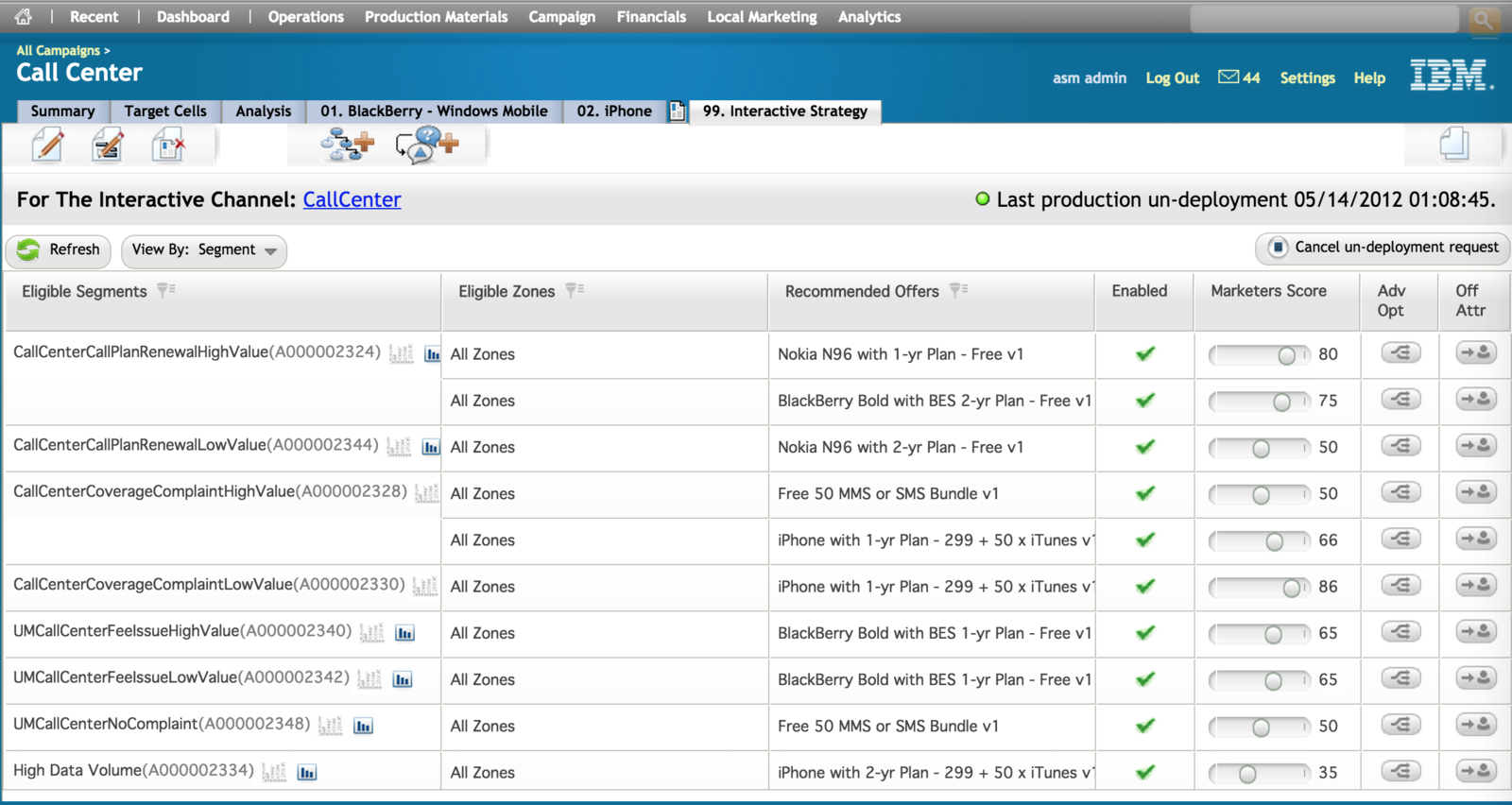Adjust marketer score slider showing 86
The height and width of the screenshot is (805, 1512).
pos(1260,588)
